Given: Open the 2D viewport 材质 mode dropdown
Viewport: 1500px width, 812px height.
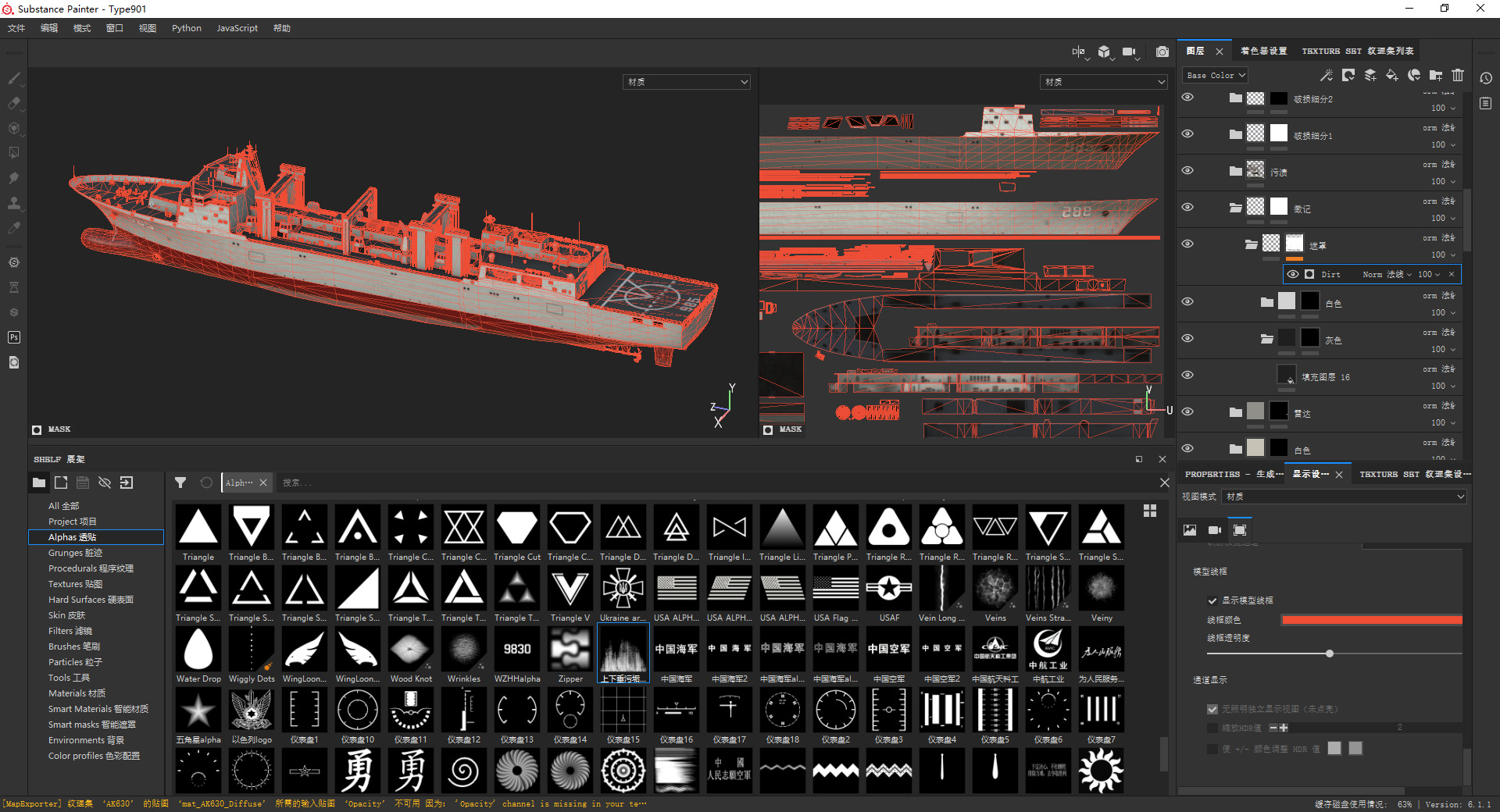Looking at the screenshot, I should coord(1104,82).
